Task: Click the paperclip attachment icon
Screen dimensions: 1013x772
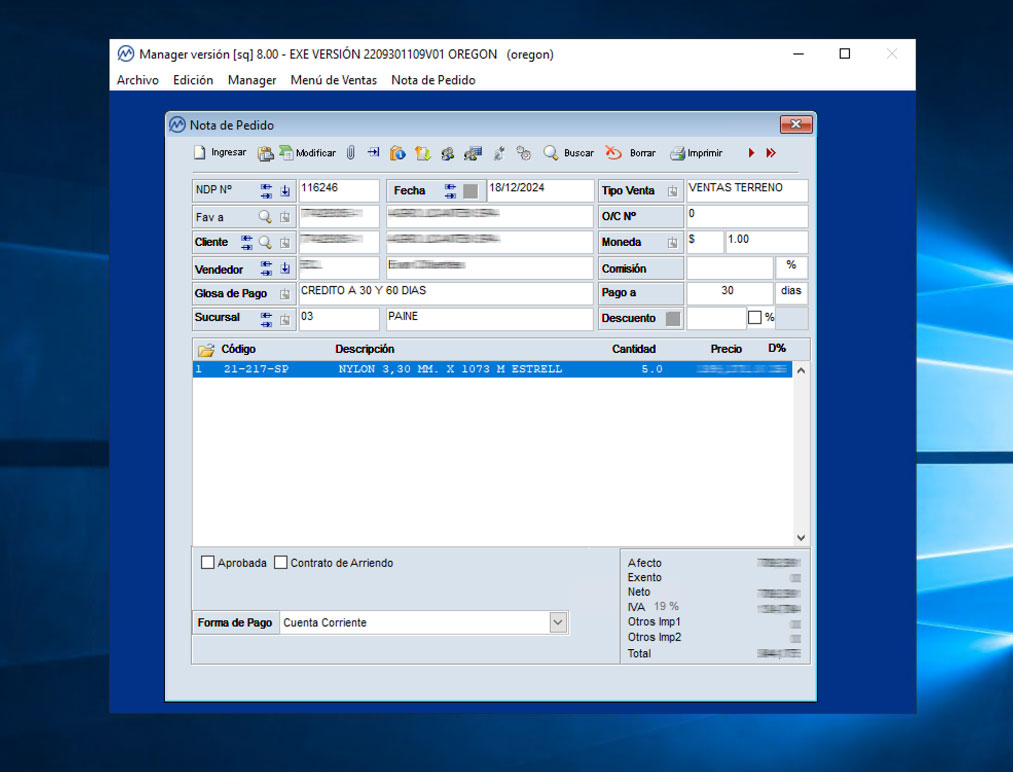Action: pos(351,152)
